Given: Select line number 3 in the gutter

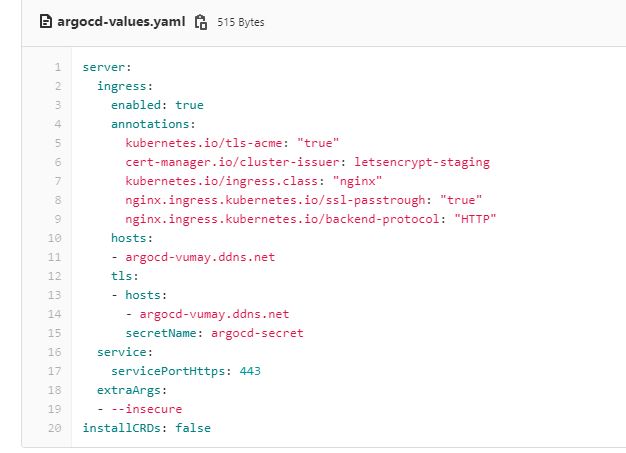Looking at the screenshot, I should click(x=59, y=104).
